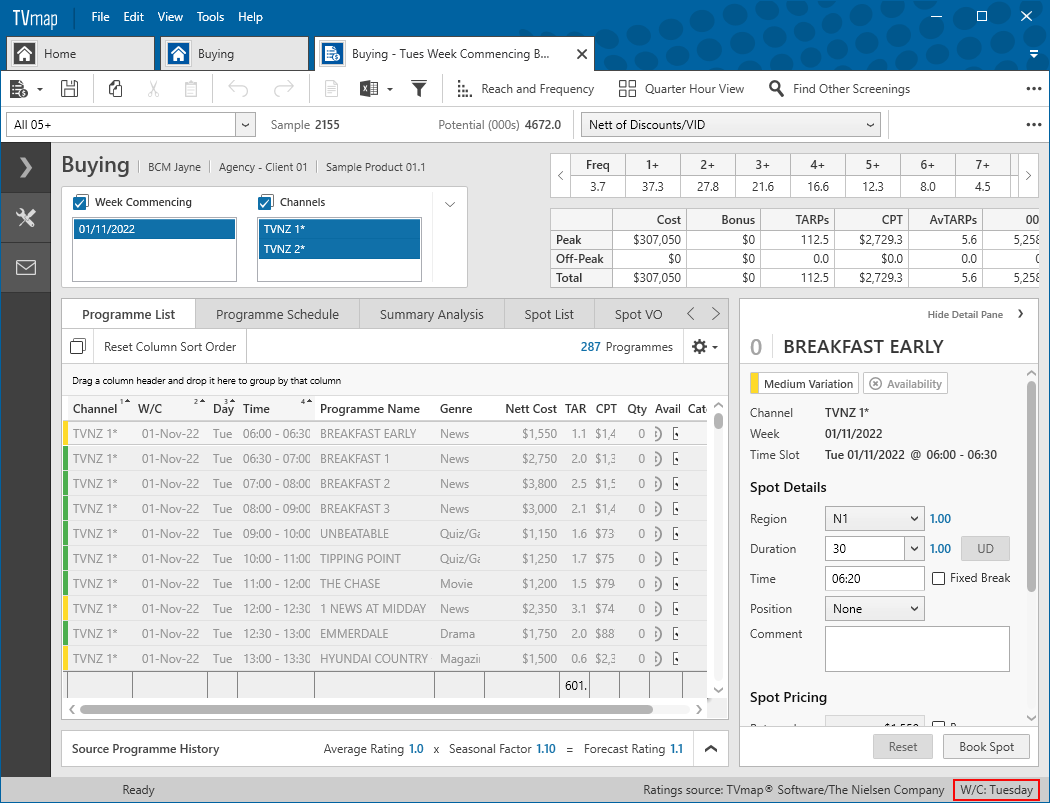
Task: Select week 01/11/2022 in Week Commencing list
Action: coord(155,229)
